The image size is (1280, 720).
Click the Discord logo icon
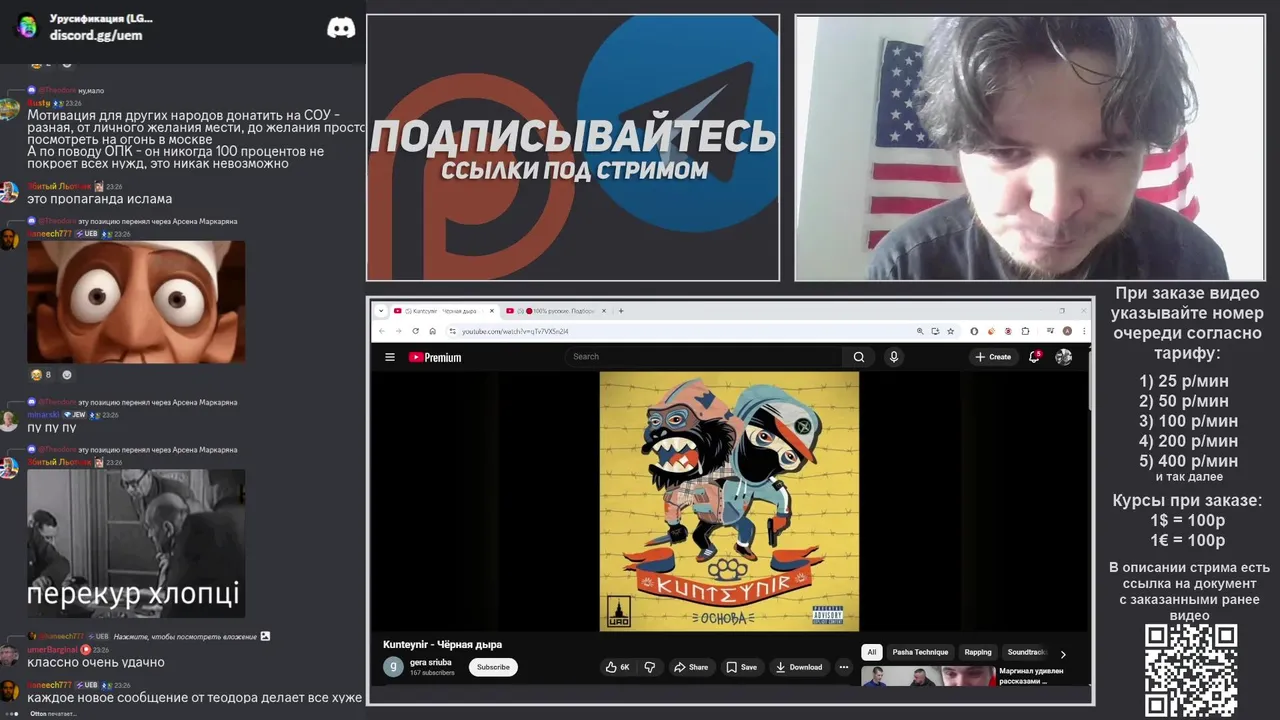pos(341,28)
